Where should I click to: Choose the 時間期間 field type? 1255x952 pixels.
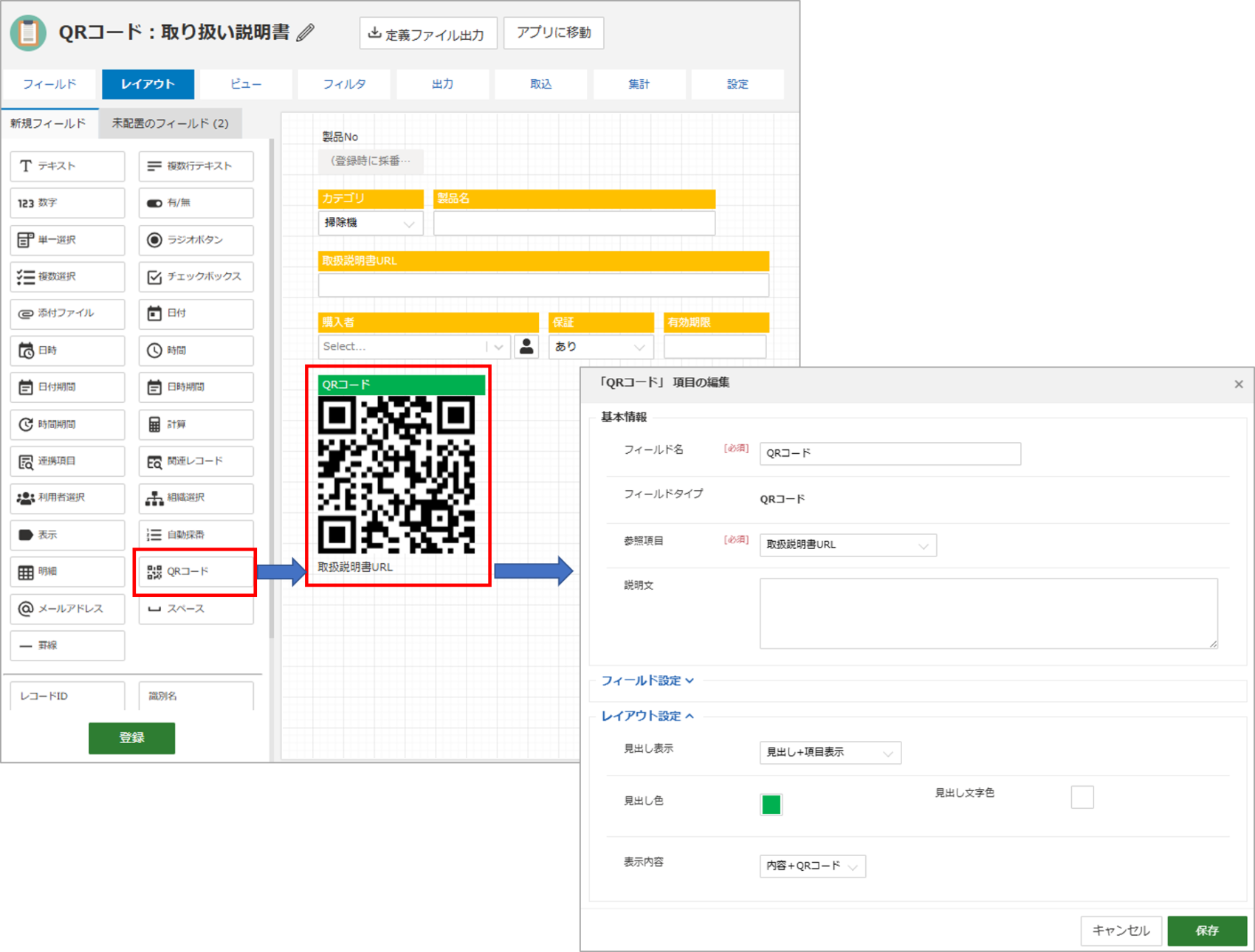click(67, 424)
